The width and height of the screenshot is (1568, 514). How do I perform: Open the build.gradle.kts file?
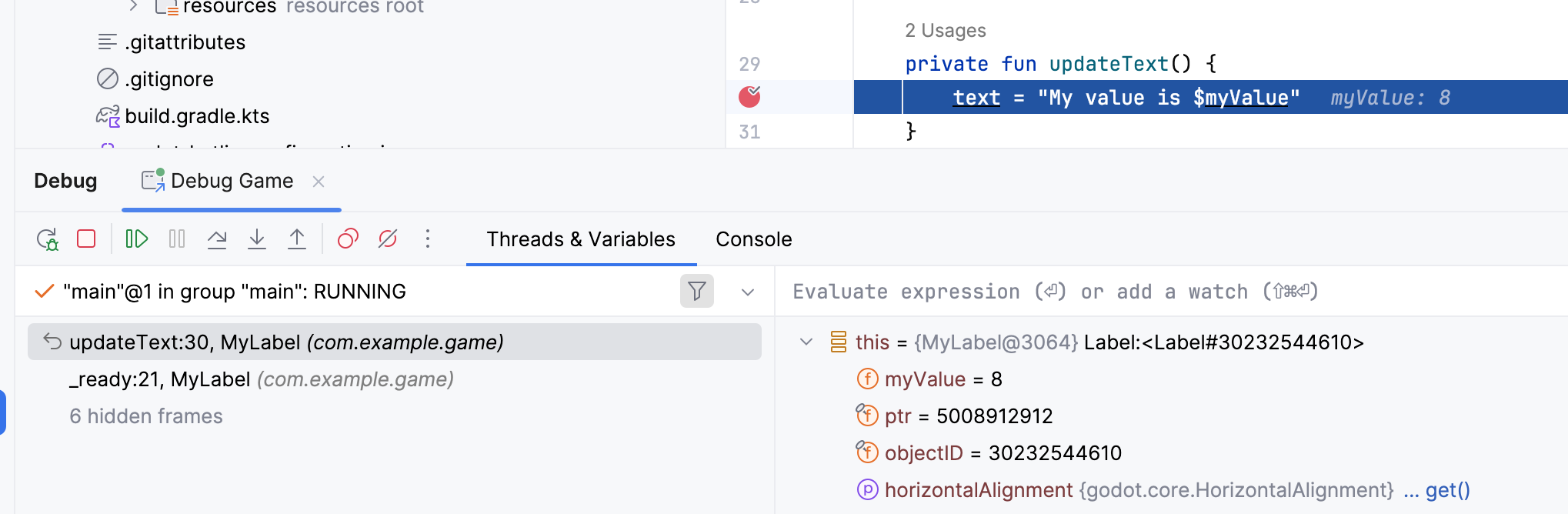[197, 116]
